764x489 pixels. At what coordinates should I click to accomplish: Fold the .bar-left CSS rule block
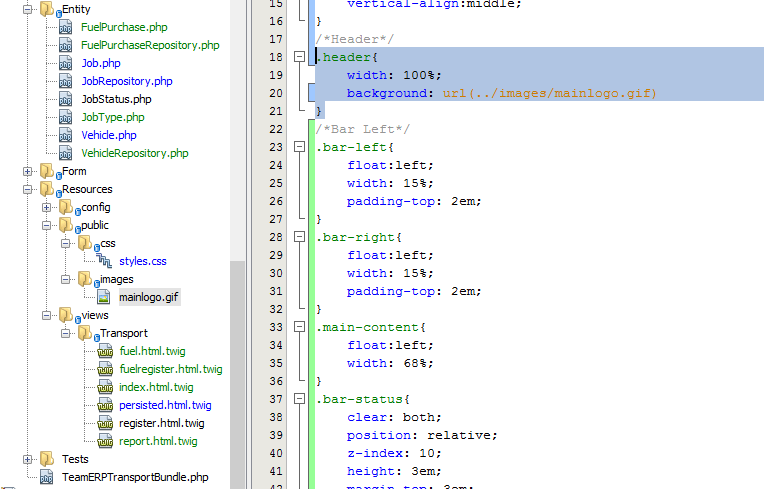pyautogui.click(x=300, y=147)
